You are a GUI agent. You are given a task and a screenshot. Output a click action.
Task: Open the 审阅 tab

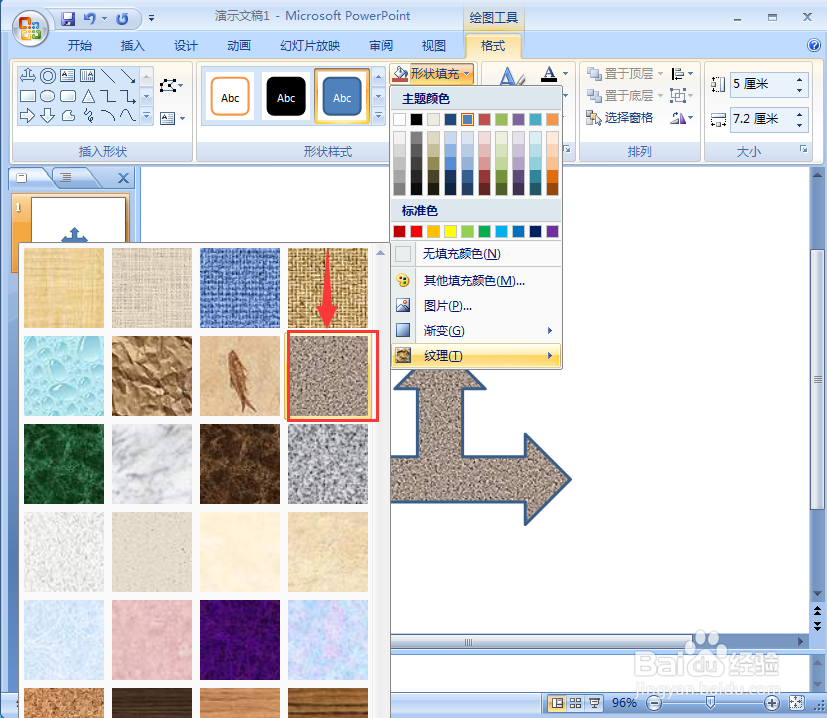pyautogui.click(x=381, y=46)
